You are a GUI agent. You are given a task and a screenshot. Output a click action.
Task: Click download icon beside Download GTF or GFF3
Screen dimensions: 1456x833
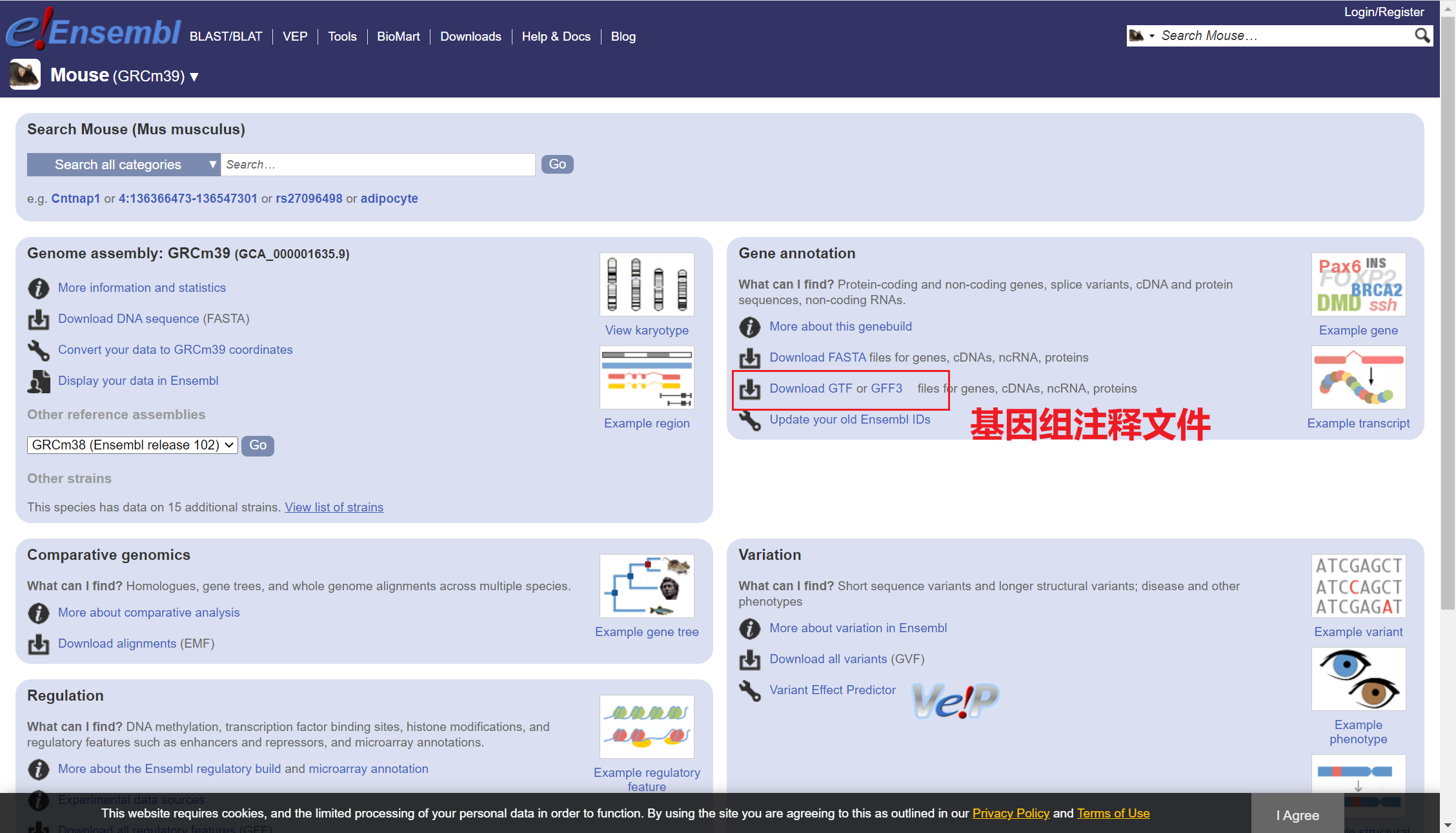coord(750,389)
